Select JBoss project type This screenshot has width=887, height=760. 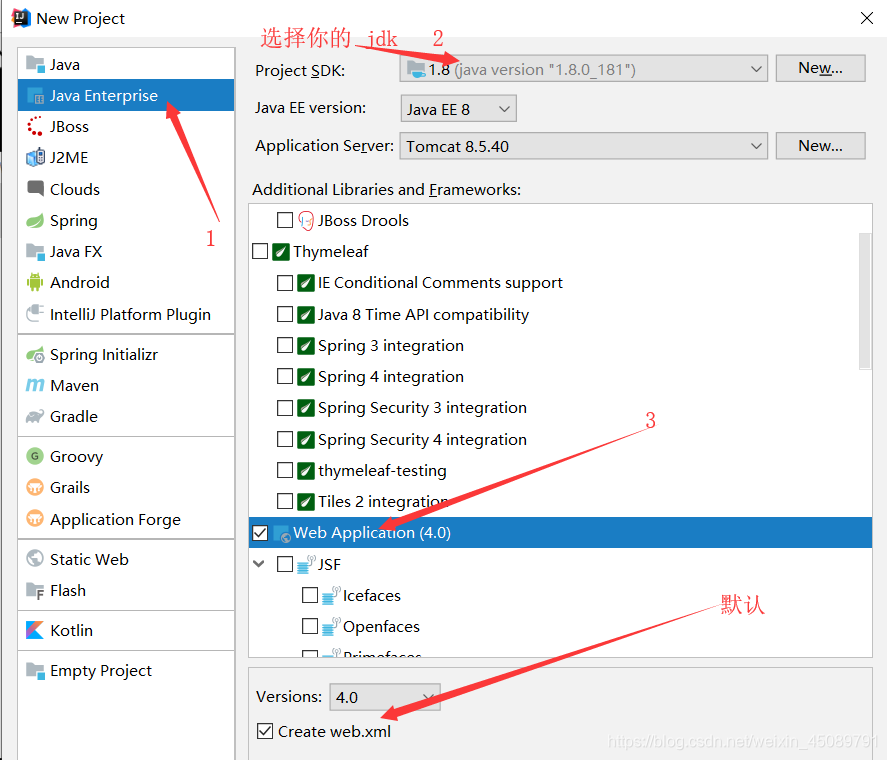tap(126, 126)
